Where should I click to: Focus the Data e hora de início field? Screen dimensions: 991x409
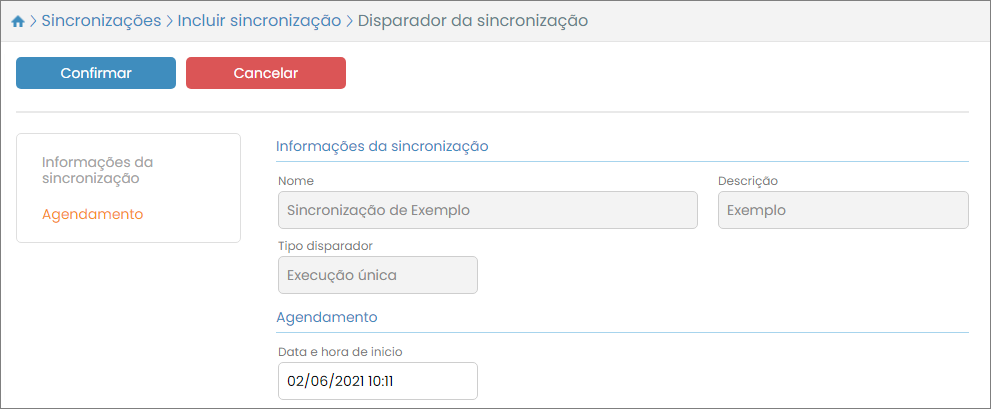[x=377, y=381]
